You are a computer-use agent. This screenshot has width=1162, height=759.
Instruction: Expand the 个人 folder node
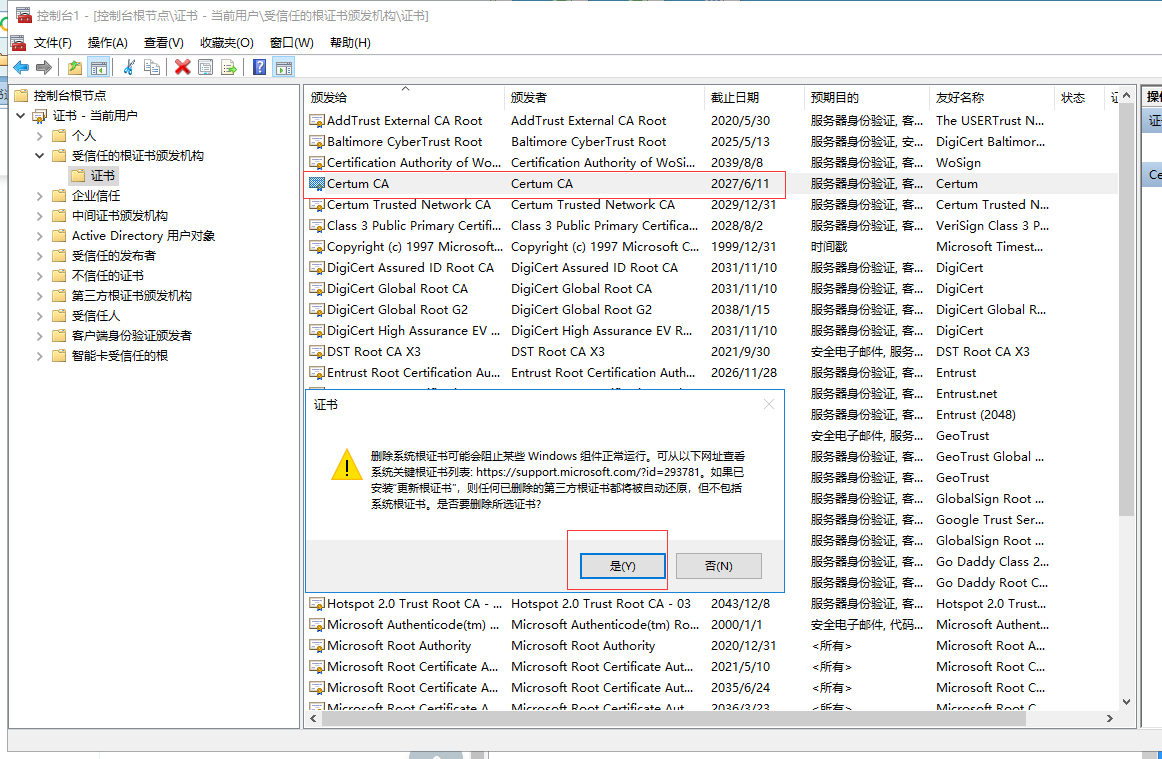pyautogui.click(x=40, y=136)
